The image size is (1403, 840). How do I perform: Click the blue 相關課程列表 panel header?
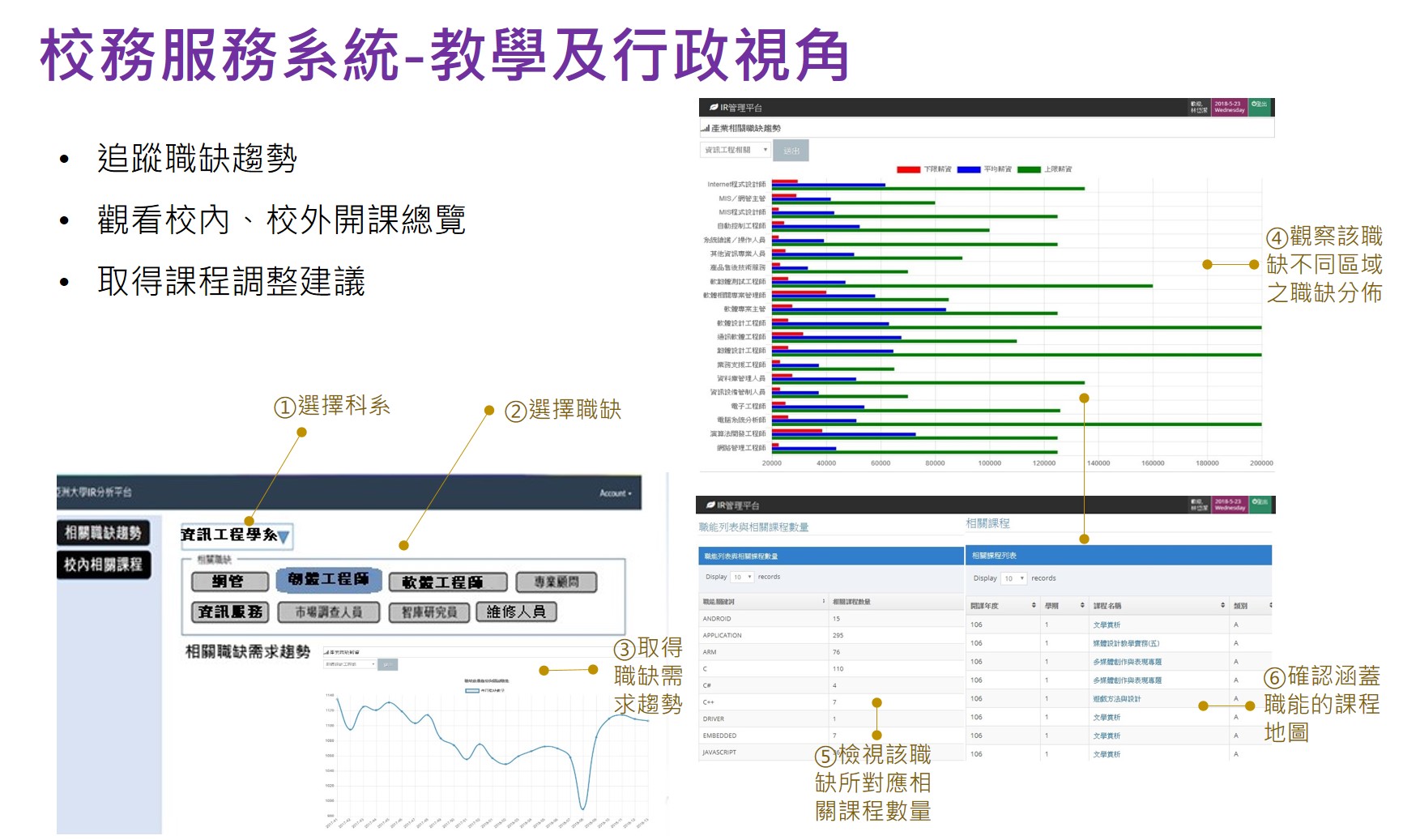[1119, 556]
